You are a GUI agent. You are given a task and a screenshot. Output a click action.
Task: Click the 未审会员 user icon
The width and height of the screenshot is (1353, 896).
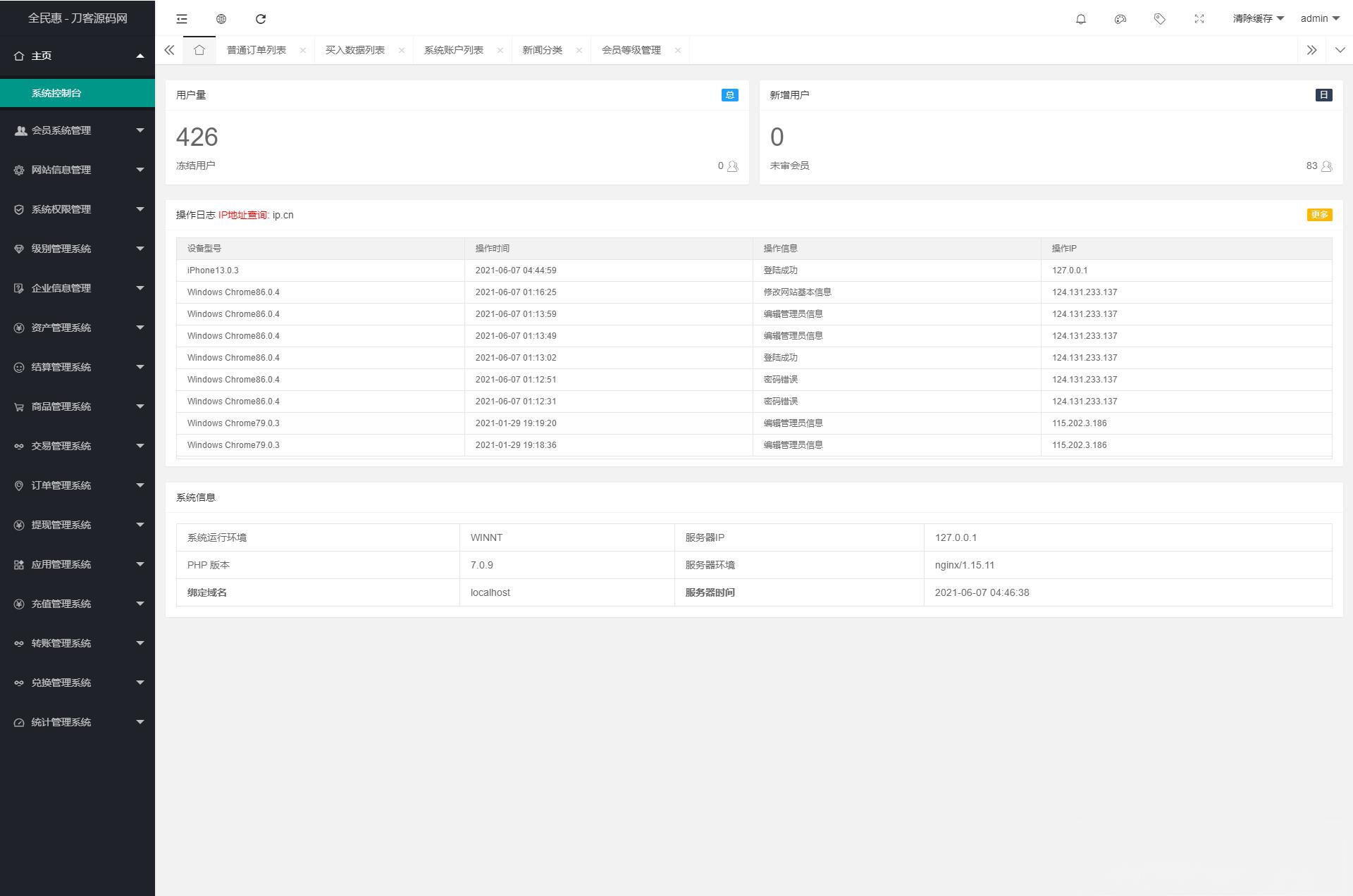tap(1327, 166)
